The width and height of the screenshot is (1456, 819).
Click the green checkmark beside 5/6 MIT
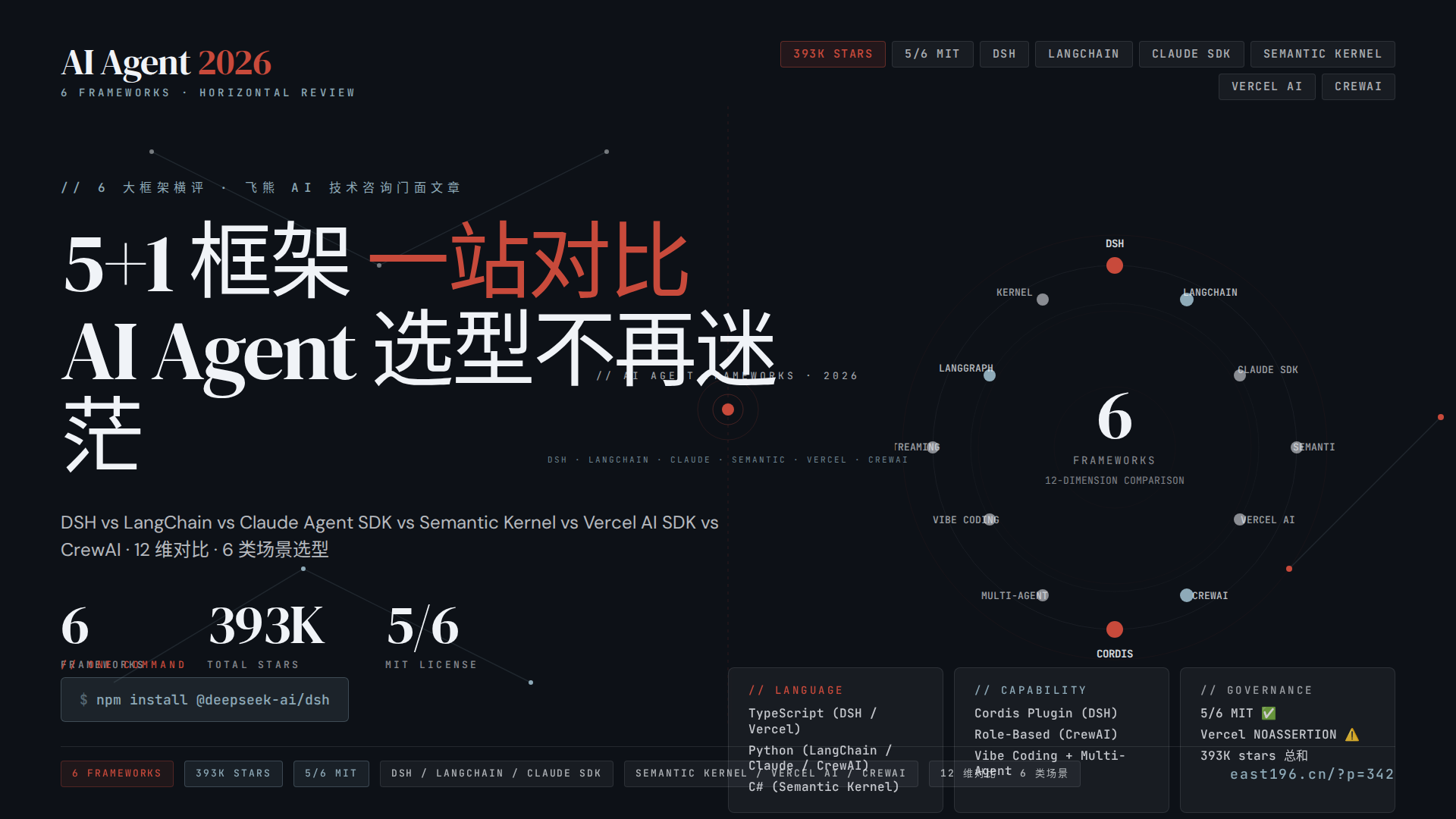point(1269,713)
